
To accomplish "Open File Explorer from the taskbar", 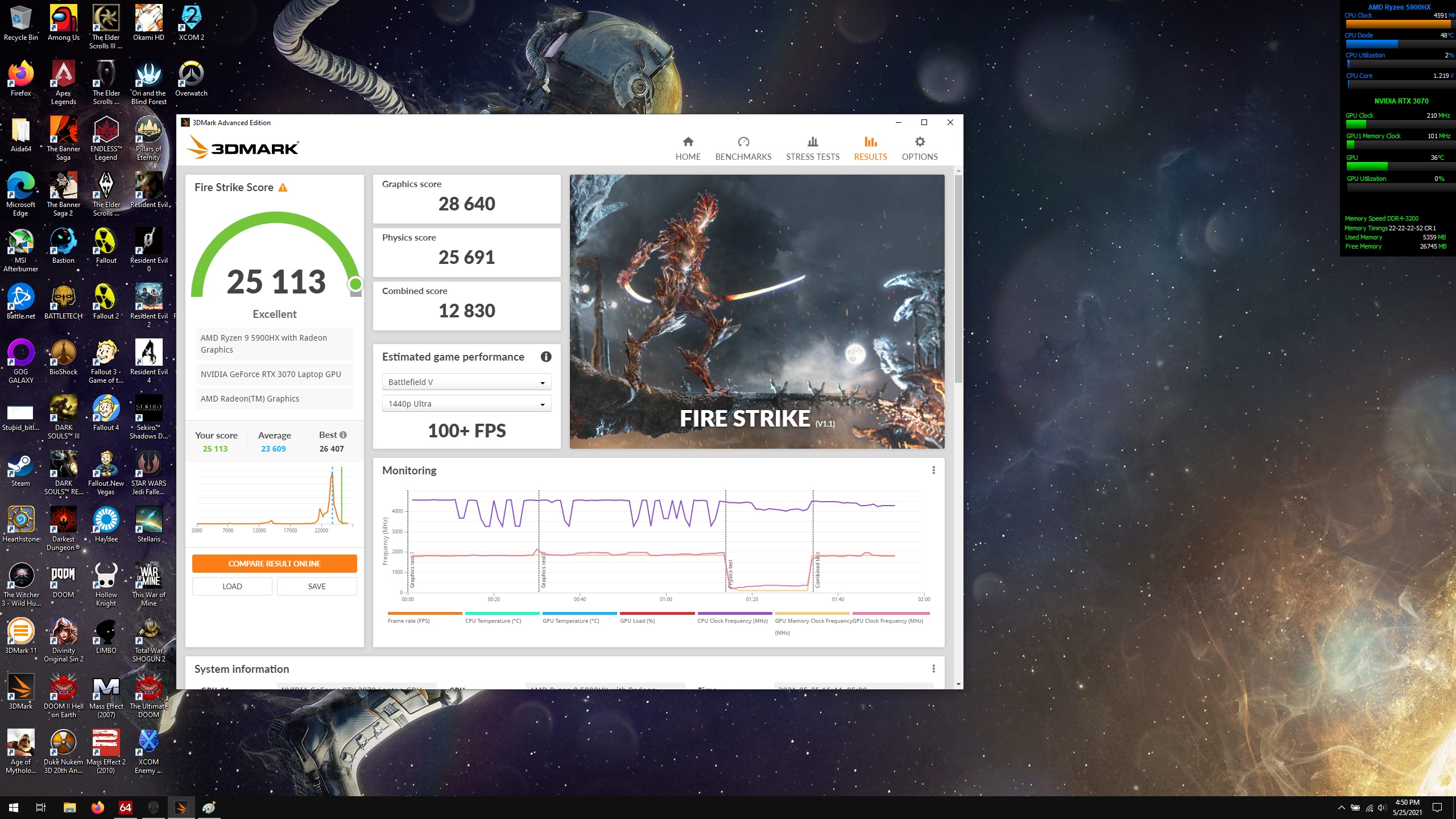I will coord(69,808).
